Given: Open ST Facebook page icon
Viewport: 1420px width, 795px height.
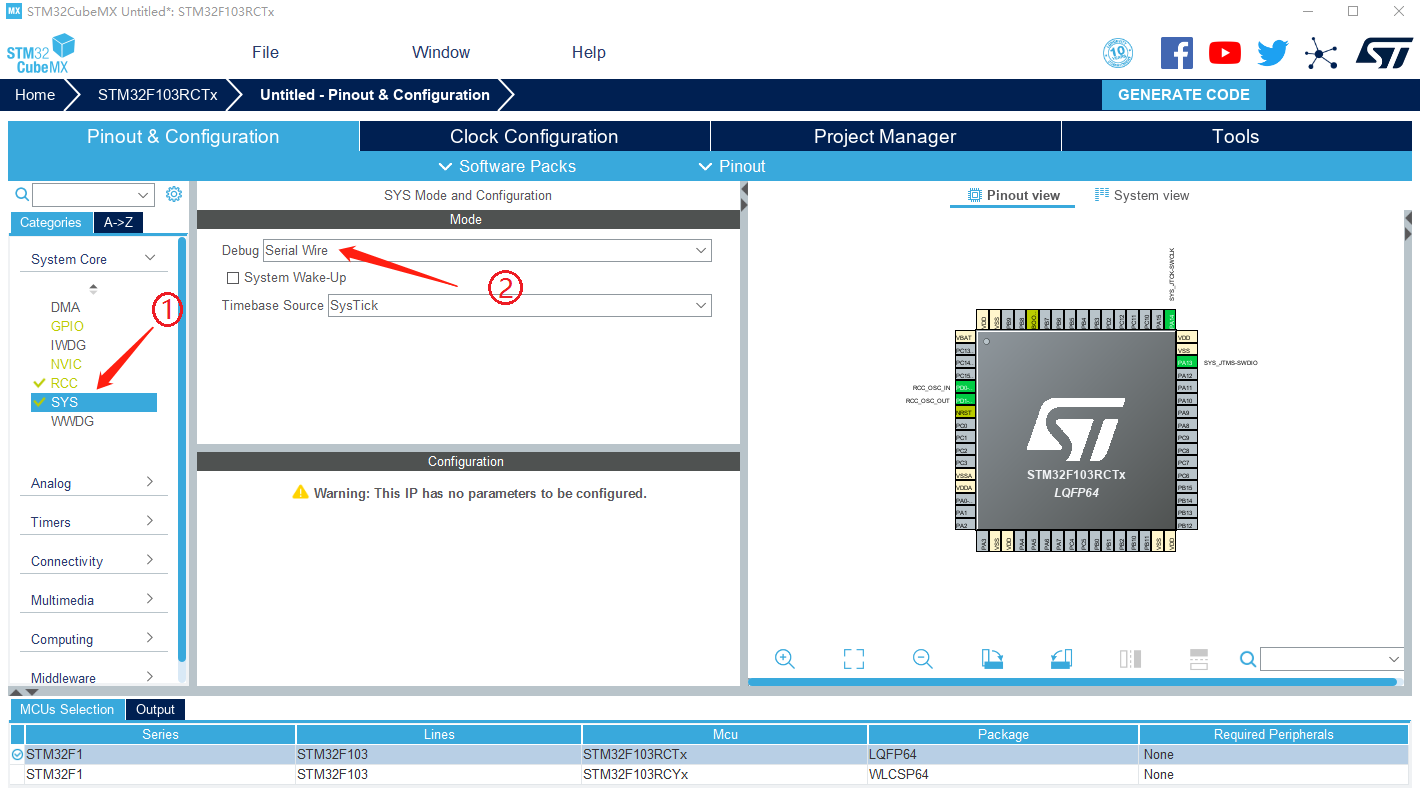Looking at the screenshot, I should tap(1176, 53).
